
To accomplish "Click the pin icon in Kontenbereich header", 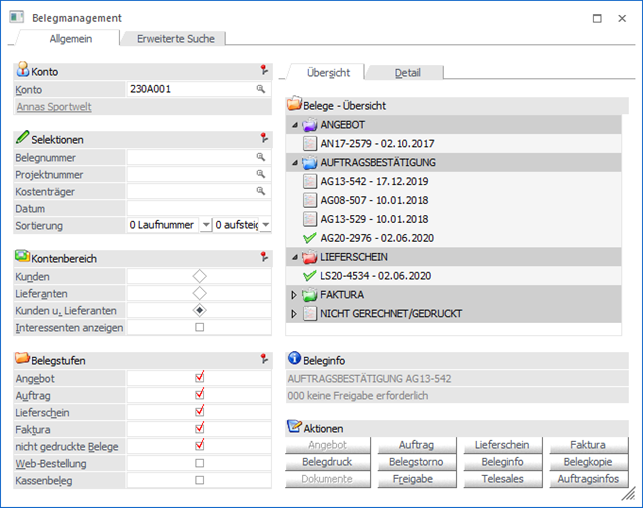I will pos(264,257).
